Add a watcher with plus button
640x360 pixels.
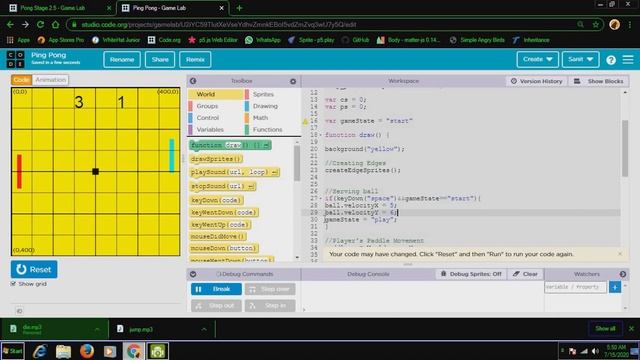pyautogui.click(x=615, y=287)
